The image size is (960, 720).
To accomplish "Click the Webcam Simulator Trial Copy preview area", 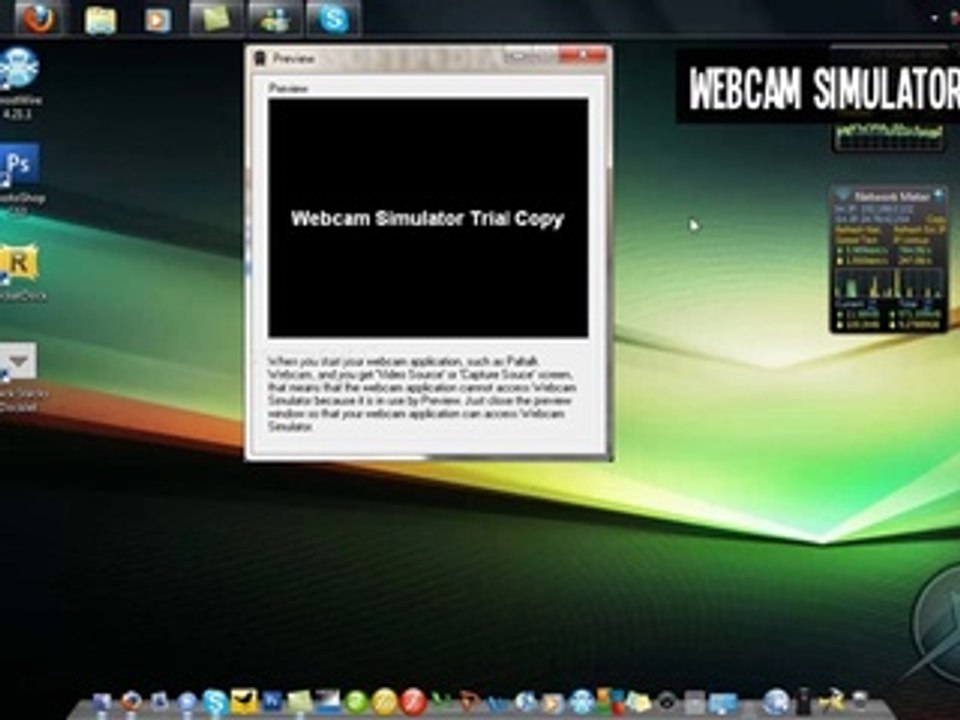I will pos(428,217).
